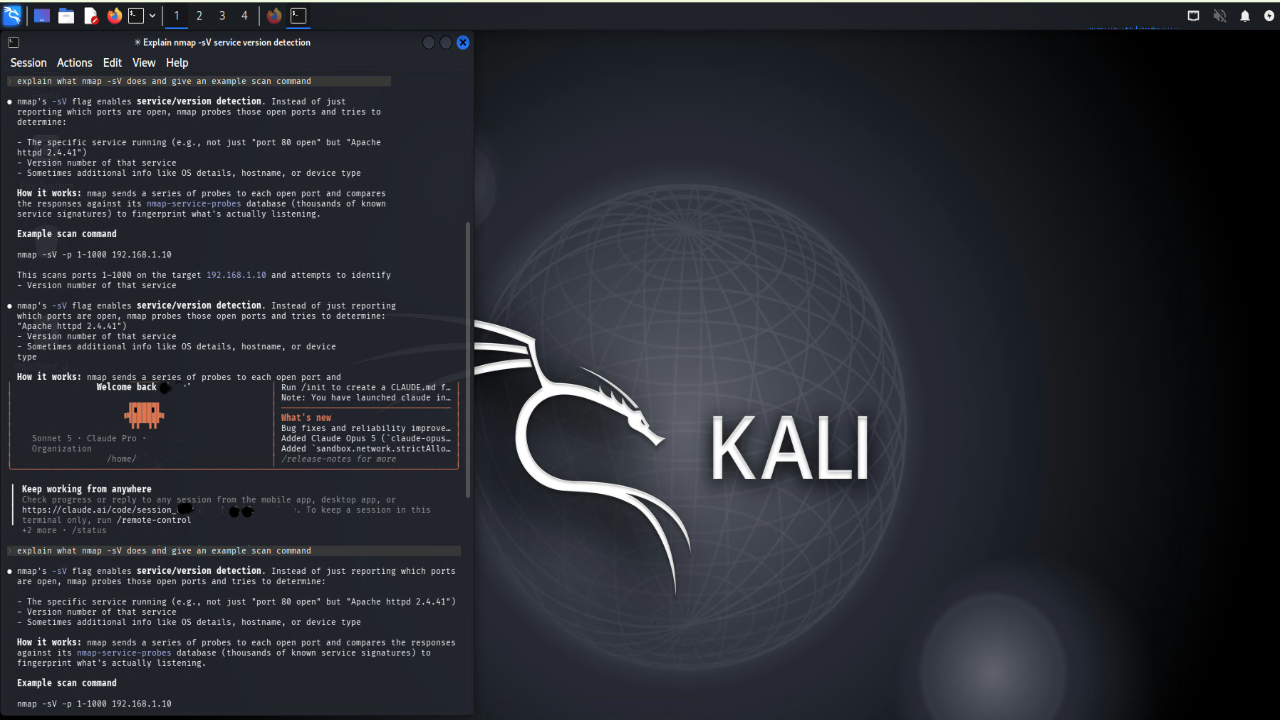Close the terminal window with blue X
The height and width of the screenshot is (720, 1280).
coord(463,43)
